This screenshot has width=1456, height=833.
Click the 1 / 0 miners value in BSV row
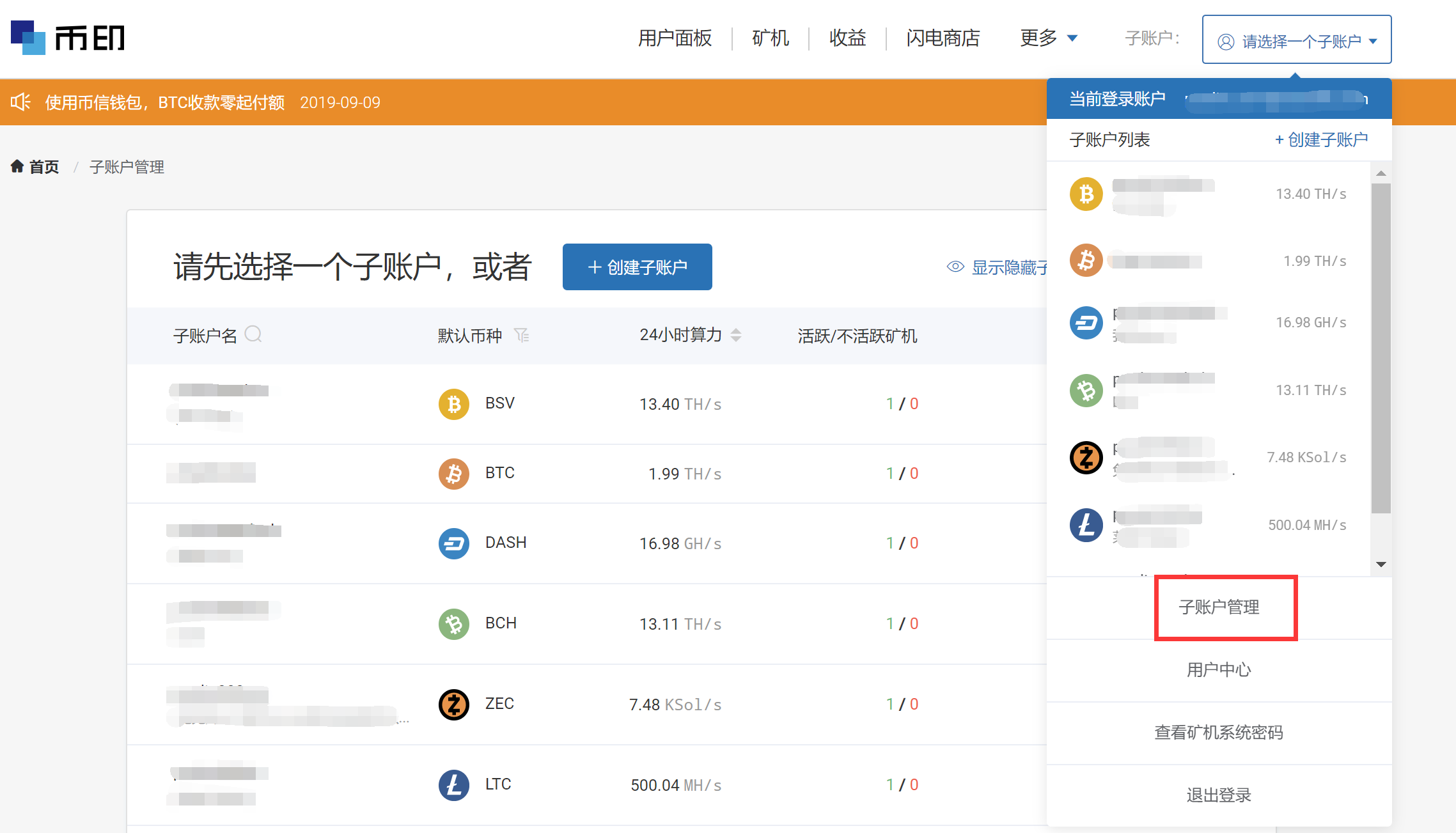coord(902,403)
